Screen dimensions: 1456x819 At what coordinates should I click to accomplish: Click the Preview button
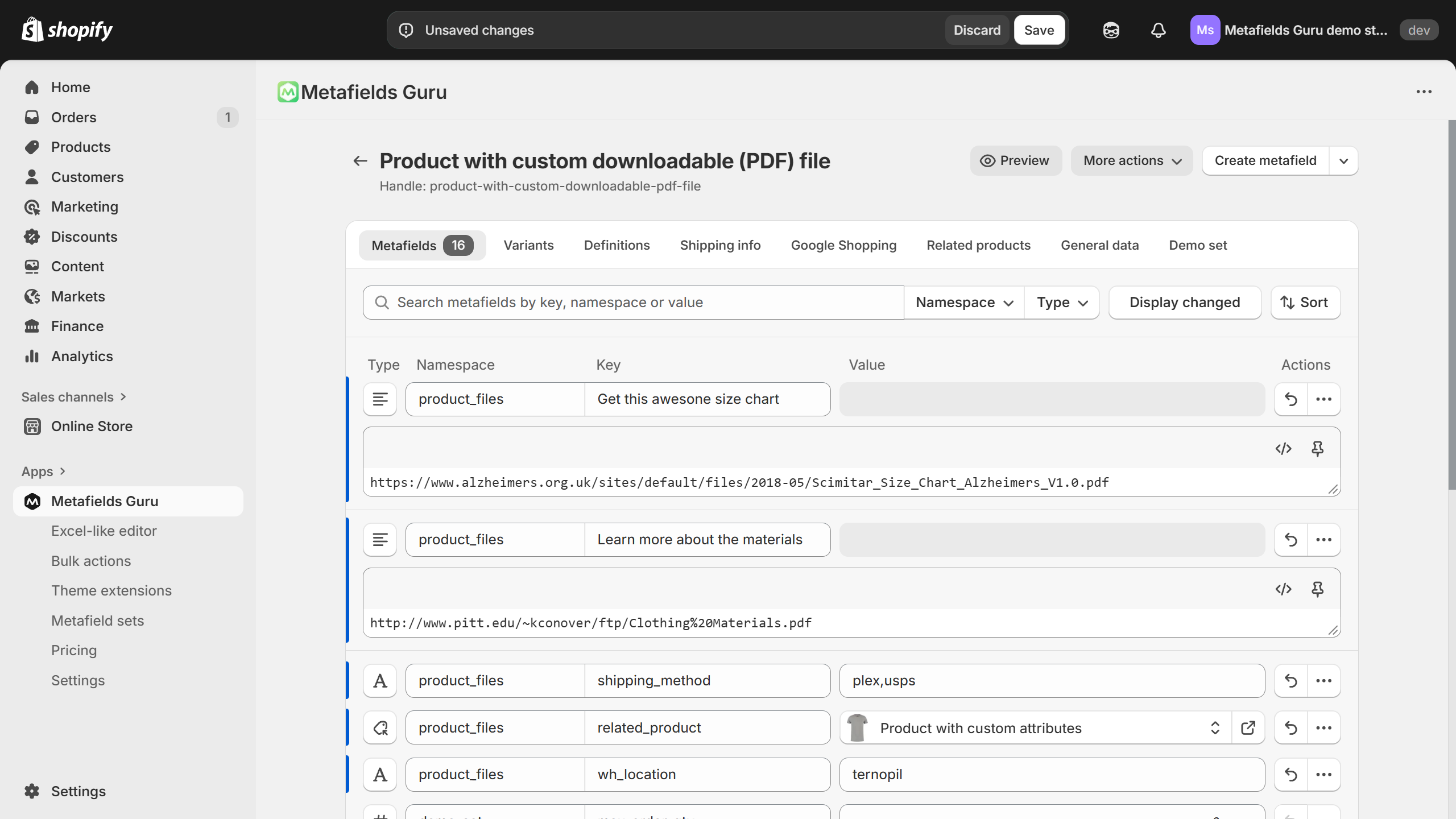[1016, 160]
